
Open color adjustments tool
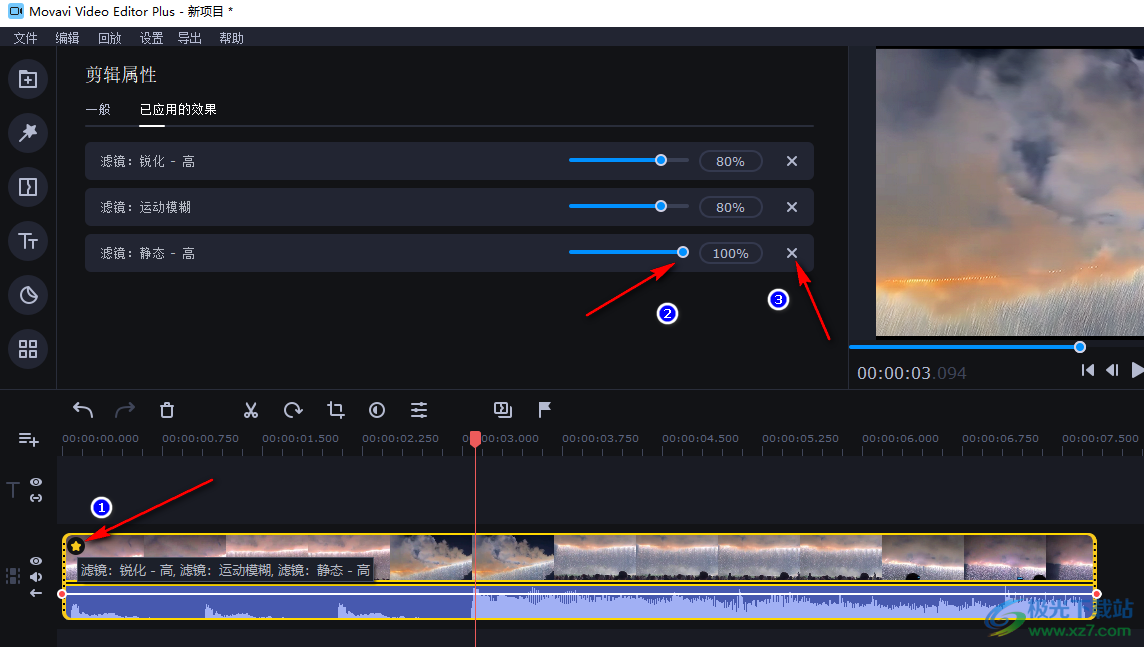point(376,410)
